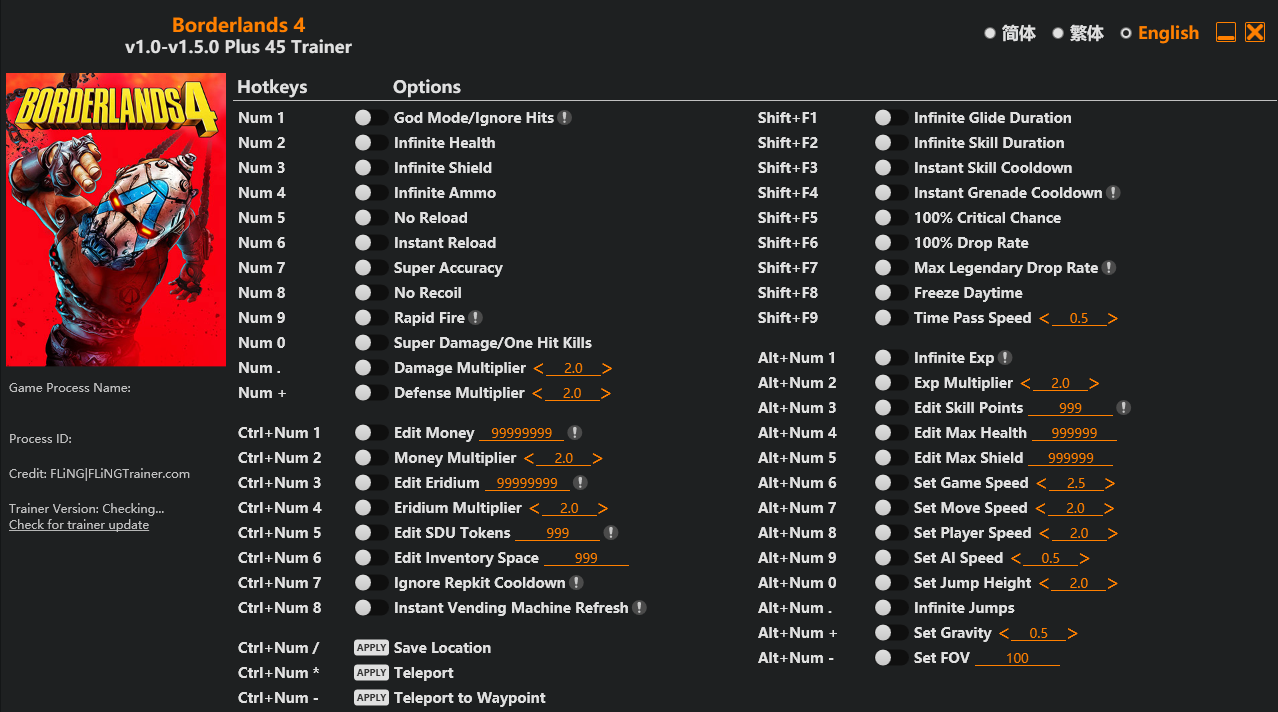
Task: Increase Eridium Multiplier with right arrow
Action: pyautogui.click(x=603, y=508)
